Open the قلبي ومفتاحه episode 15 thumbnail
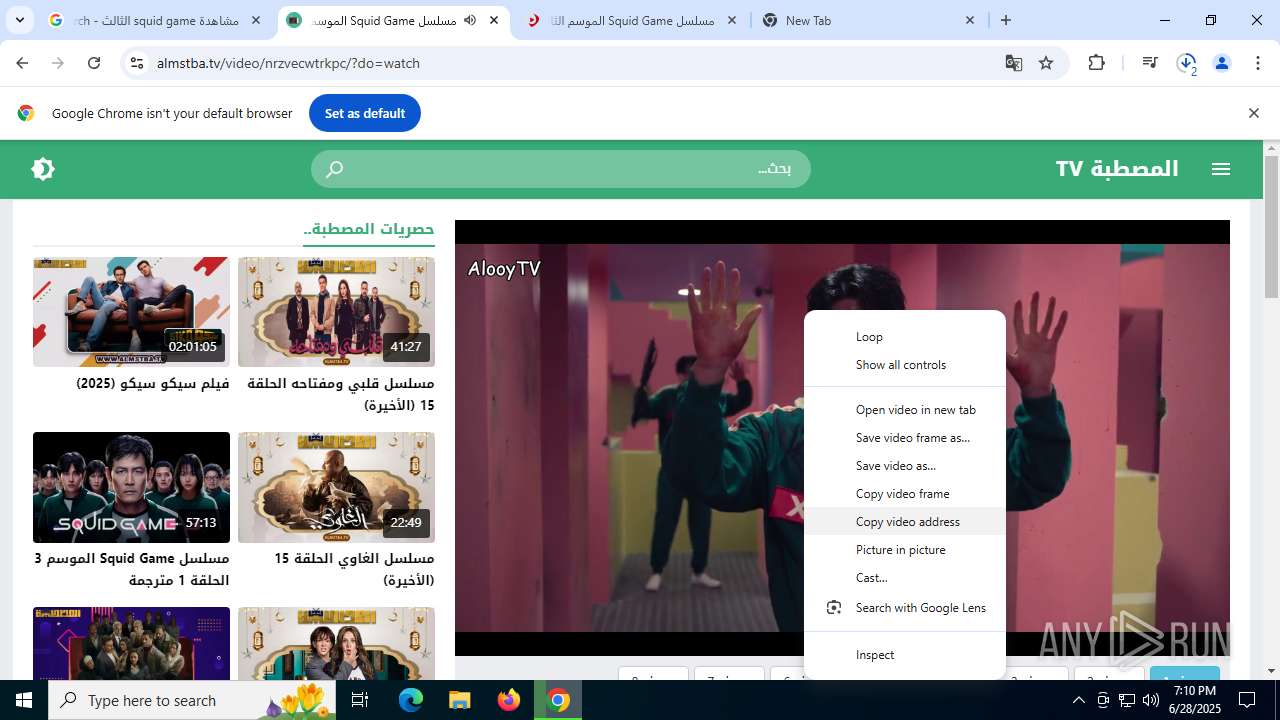Image resolution: width=1280 pixels, height=720 pixels. [x=336, y=312]
